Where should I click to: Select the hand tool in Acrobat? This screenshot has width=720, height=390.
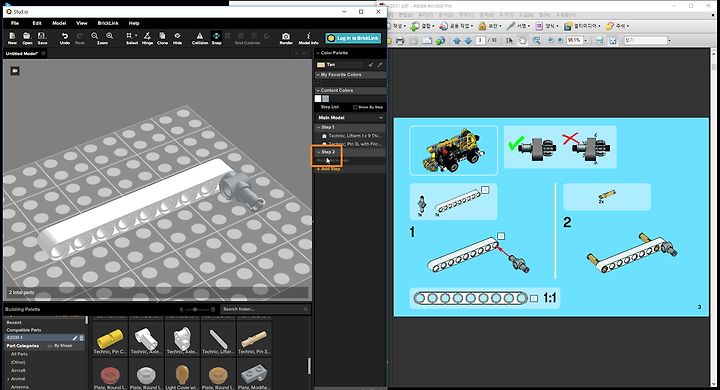[523, 40]
